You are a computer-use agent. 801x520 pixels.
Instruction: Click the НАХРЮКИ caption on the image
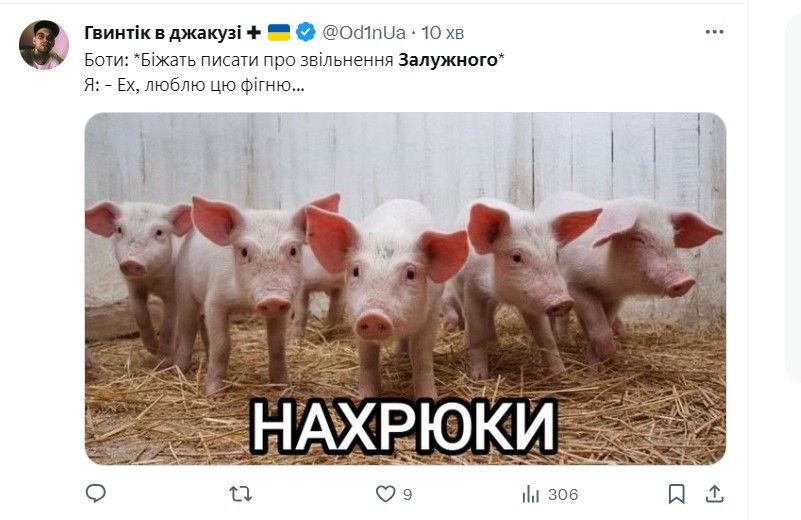(404, 427)
